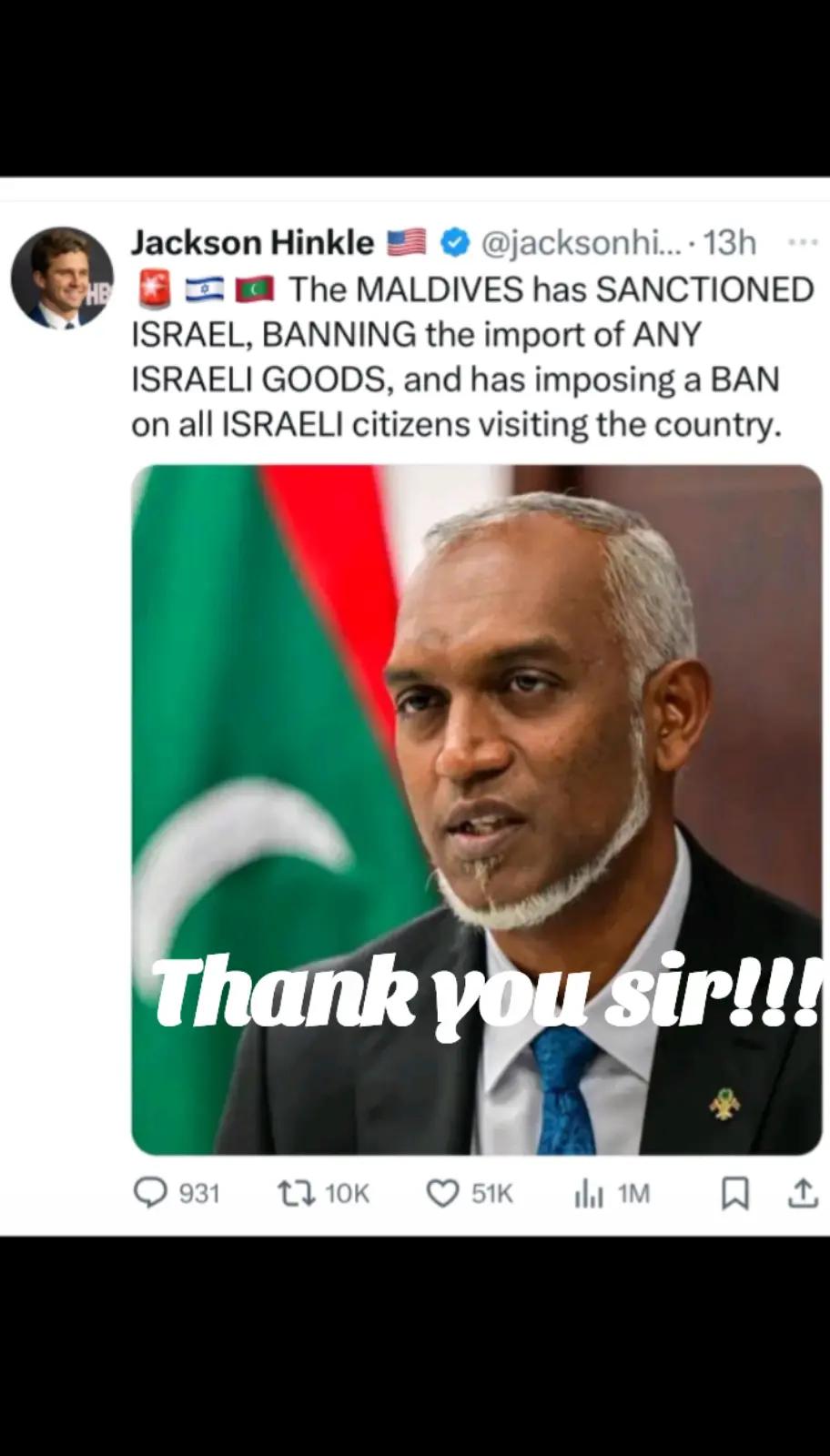
Task: Open the three-dot more options menu
Action: tap(802, 242)
